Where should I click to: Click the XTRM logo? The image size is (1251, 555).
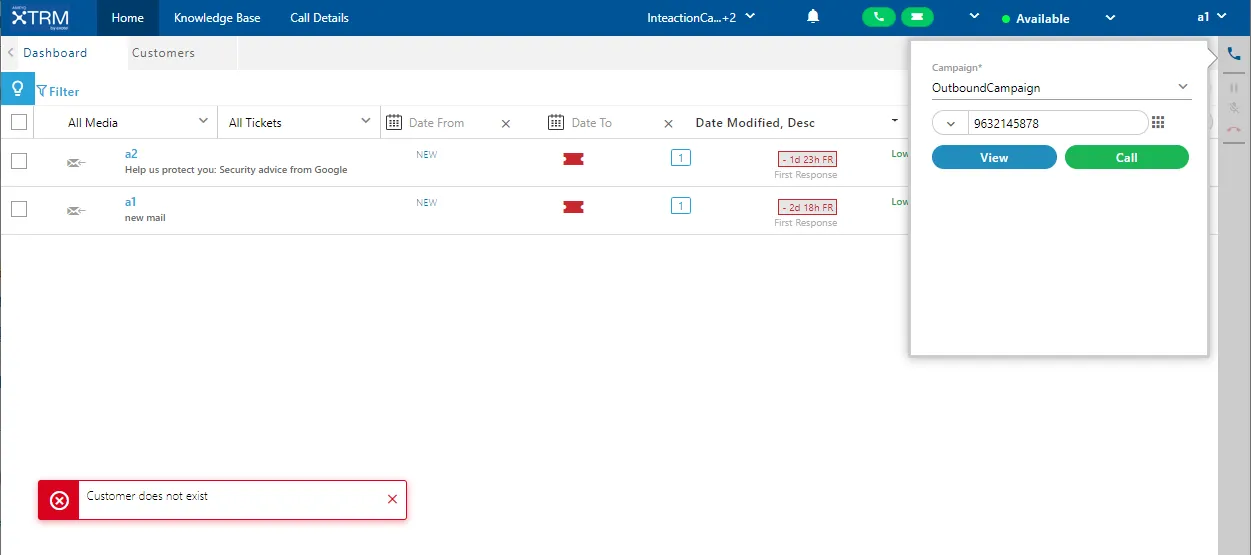pyautogui.click(x=40, y=17)
